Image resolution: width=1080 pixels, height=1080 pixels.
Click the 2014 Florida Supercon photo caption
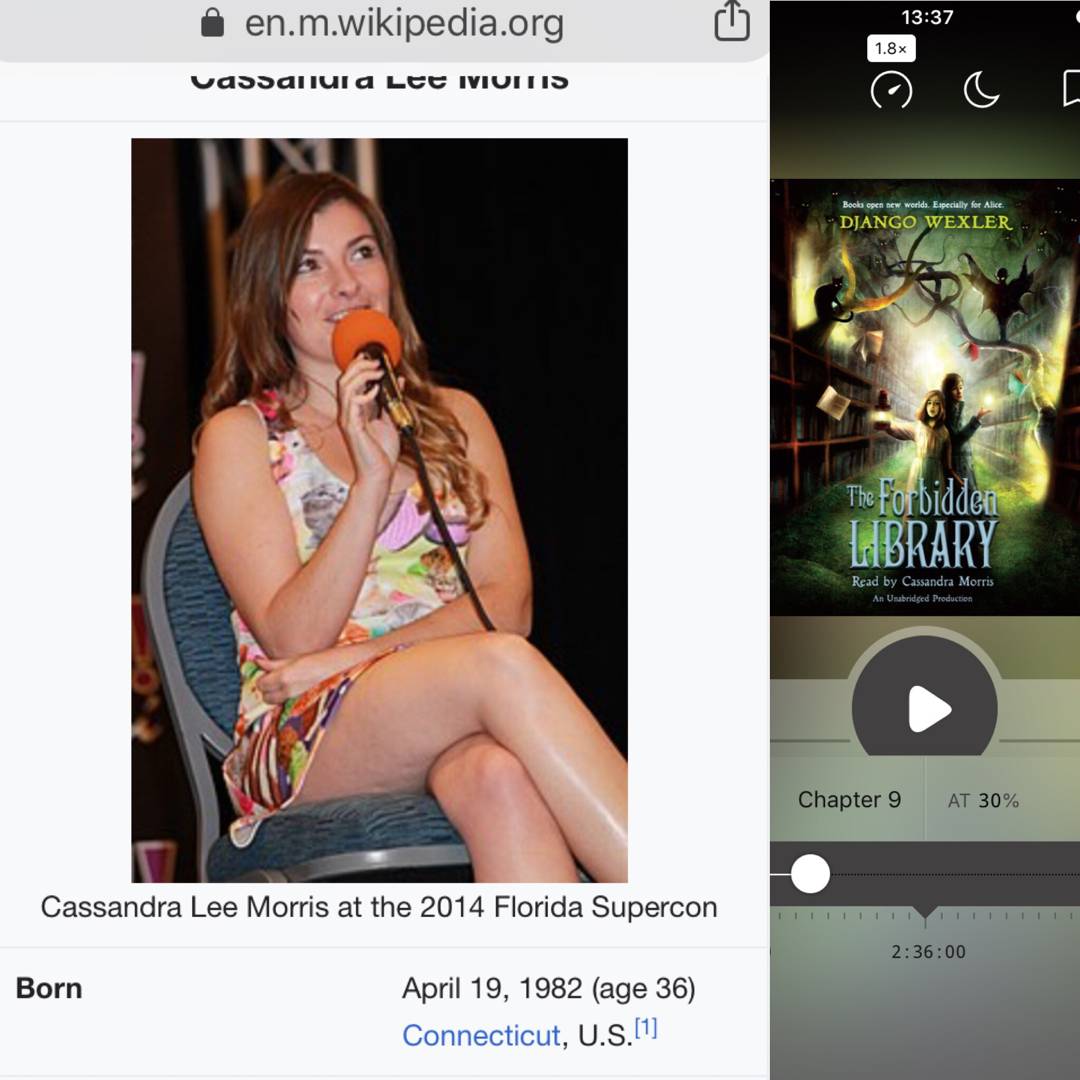tap(379, 907)
